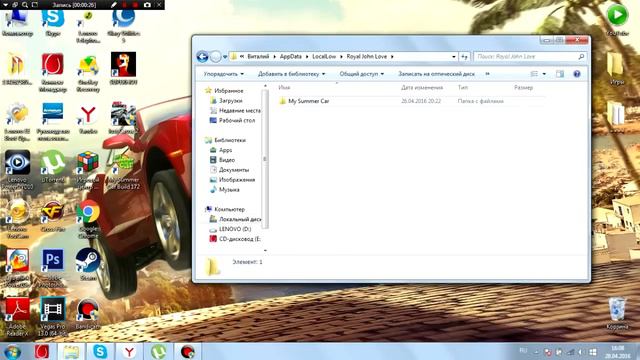Click the Google Chrome desktop shortcut
The width and height of the screenshot is (640, 360).
pyautogui.click(x=88, y=219)
